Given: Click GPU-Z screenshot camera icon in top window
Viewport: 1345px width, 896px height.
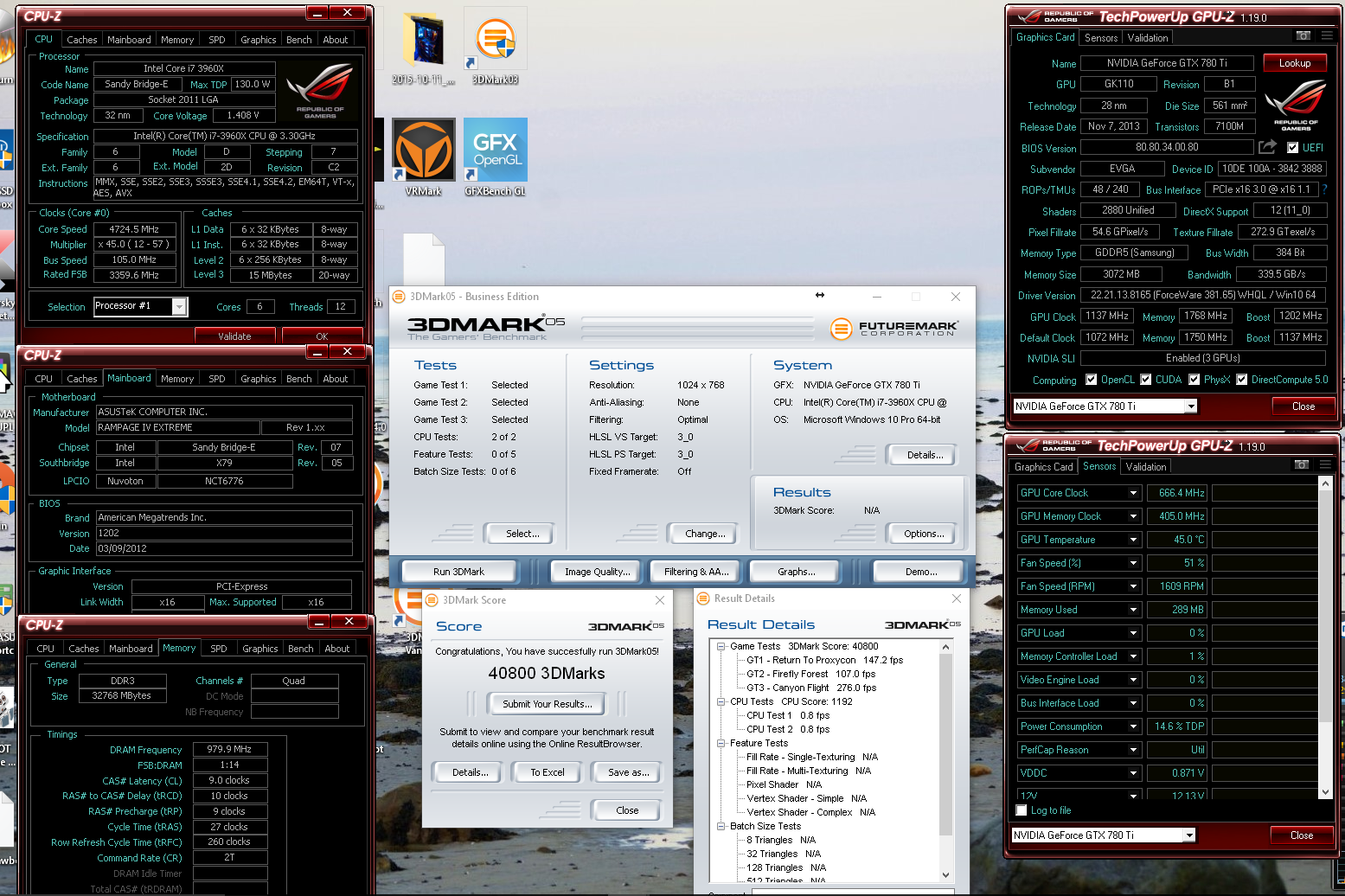Looking at the screenshot, I should (x=1303, y=35).
